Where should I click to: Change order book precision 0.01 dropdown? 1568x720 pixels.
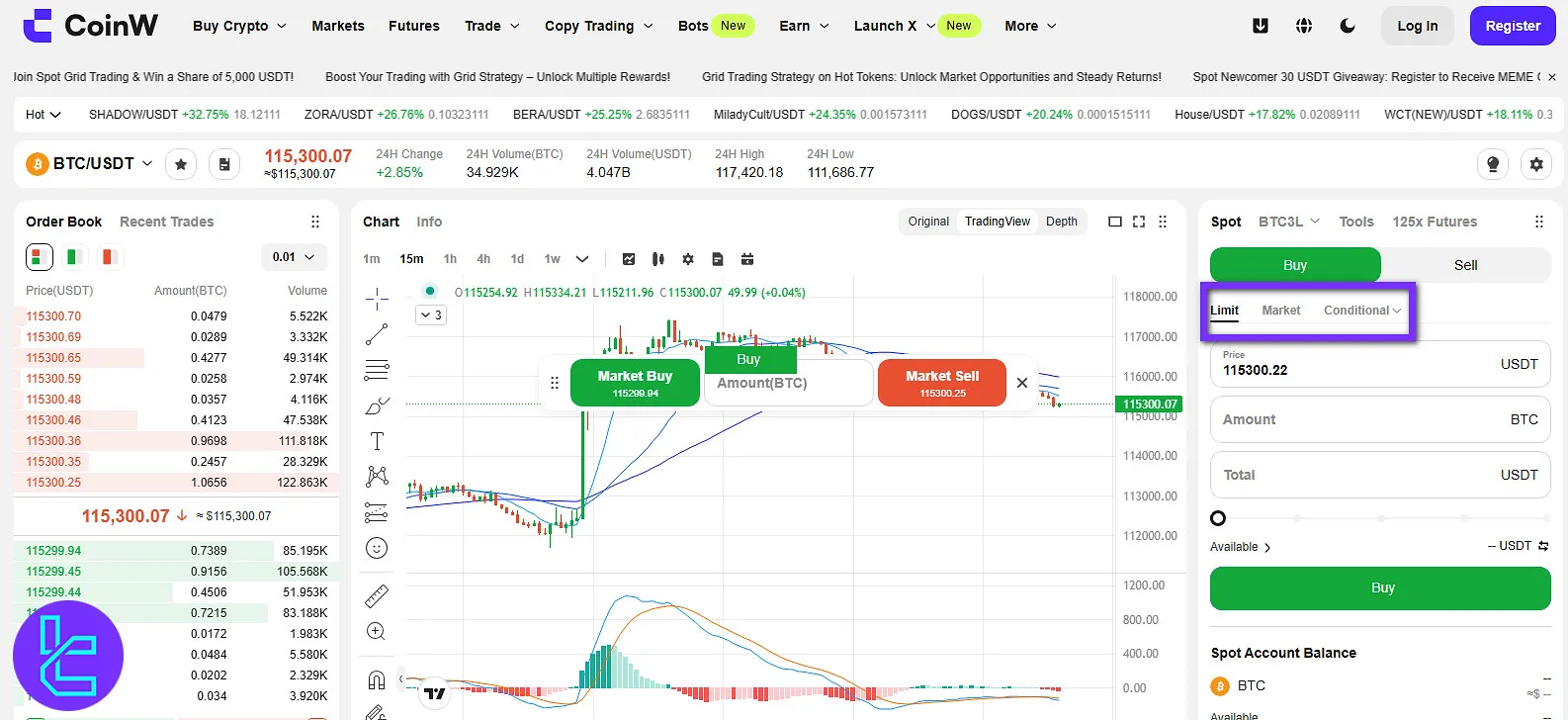(x=294, y=257)
